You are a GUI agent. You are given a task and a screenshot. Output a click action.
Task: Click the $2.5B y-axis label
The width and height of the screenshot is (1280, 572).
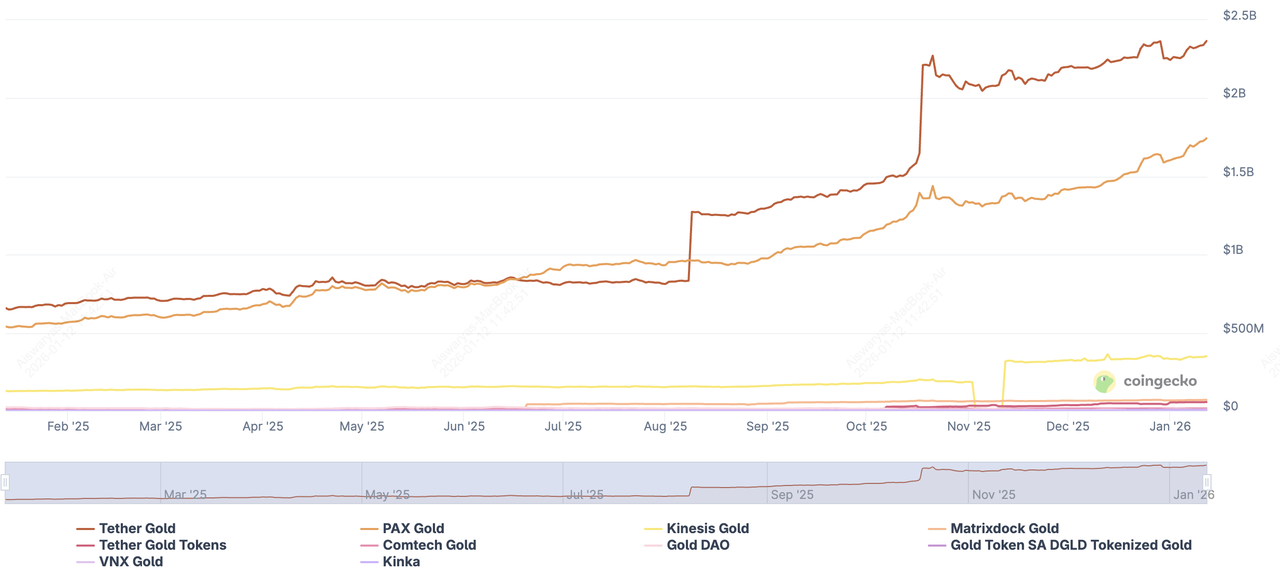[x=1239, y=16]
